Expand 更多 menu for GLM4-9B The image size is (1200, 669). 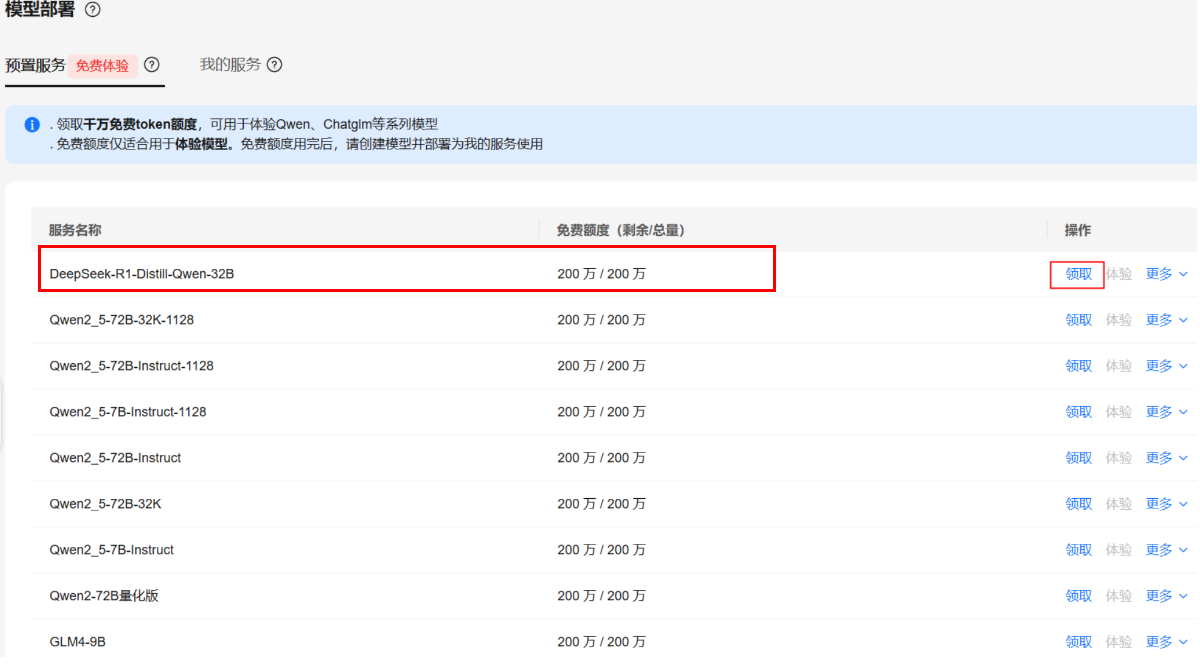pos(1167,642)
